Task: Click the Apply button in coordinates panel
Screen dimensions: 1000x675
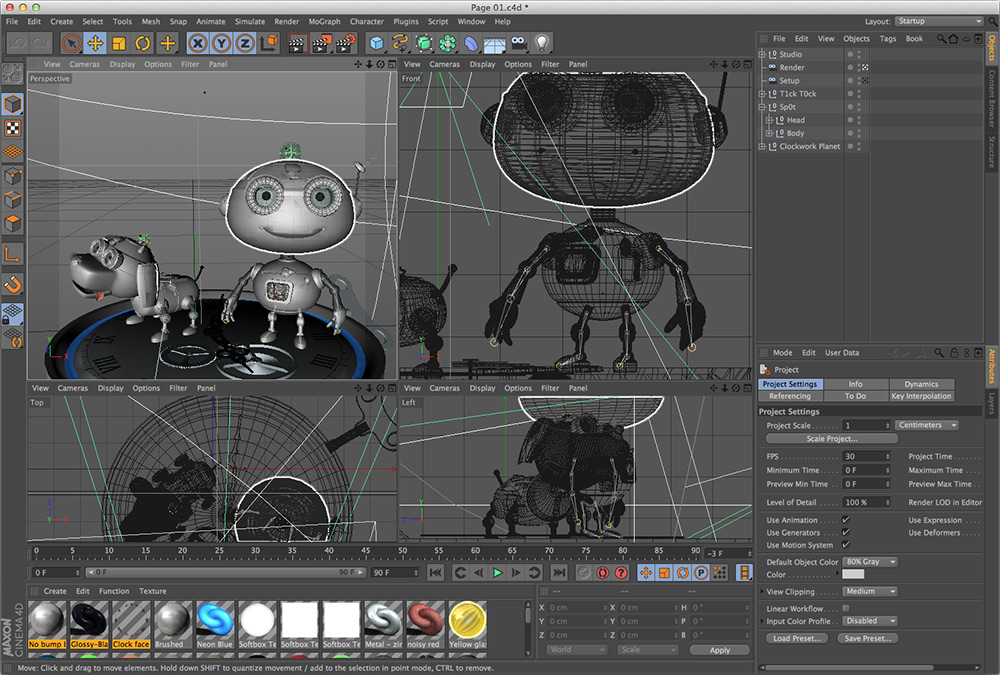Action: [719, 650]
